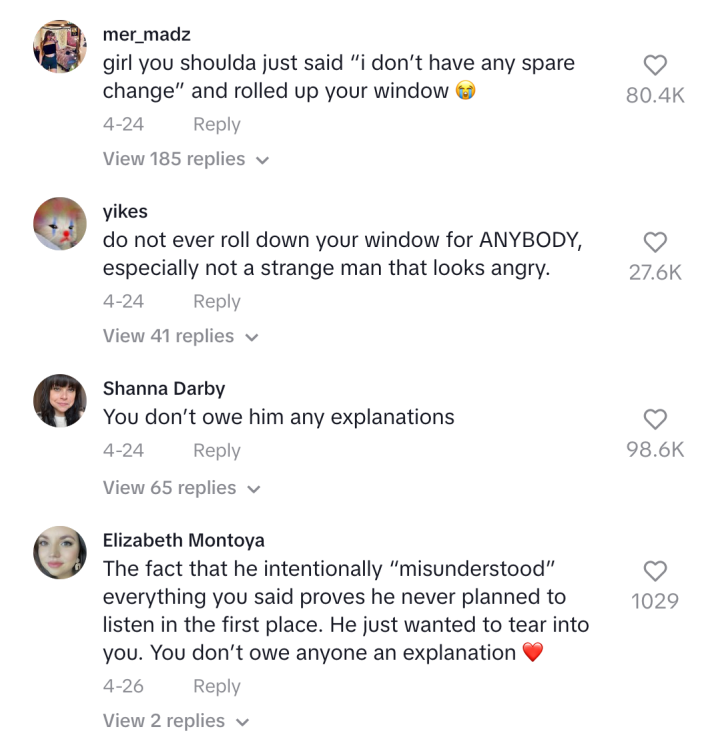Reply to the yikes comment
Image resolution: width=710 pixels, height=747 pixels.
217,302
